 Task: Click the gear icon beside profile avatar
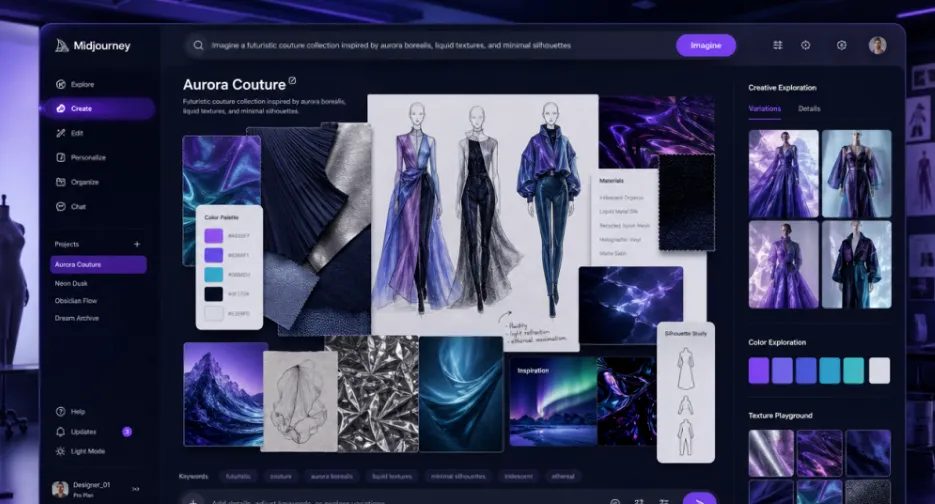[x=841, y=45]
